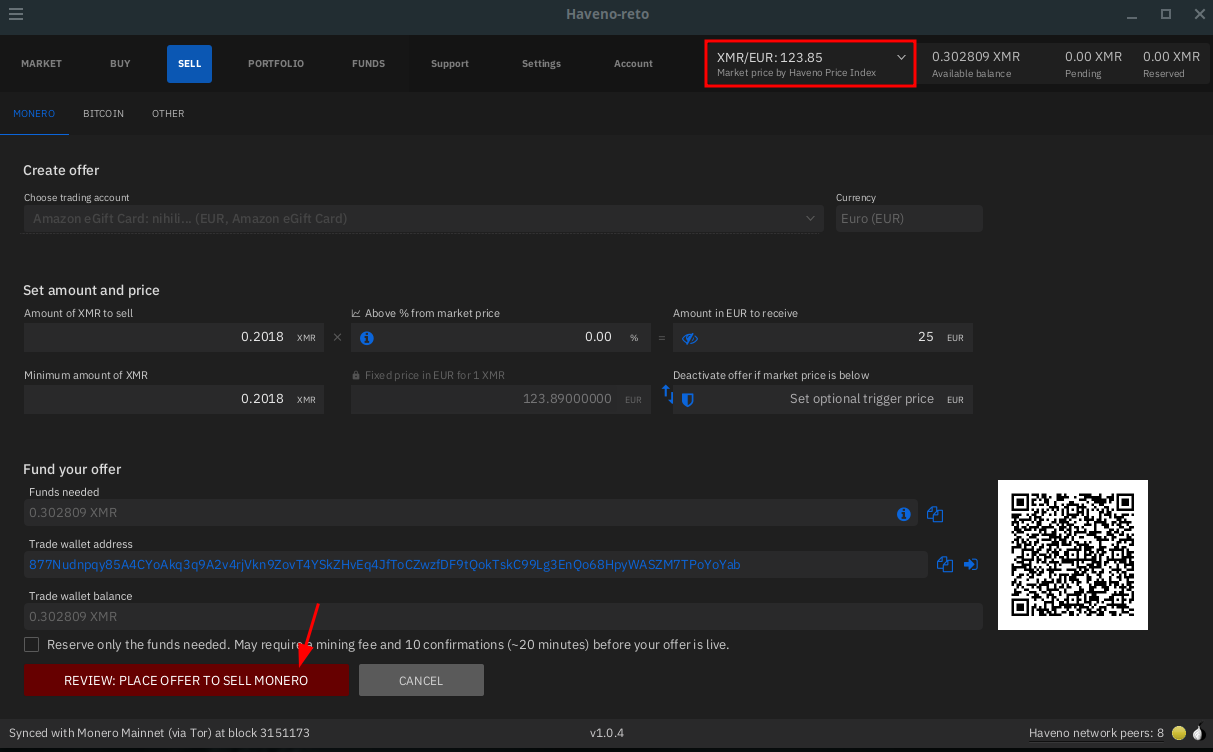Click the trade wallet address link
The width and height of the screenshot is (1213, 752).
pyautogui.click(x=385, y=565)
